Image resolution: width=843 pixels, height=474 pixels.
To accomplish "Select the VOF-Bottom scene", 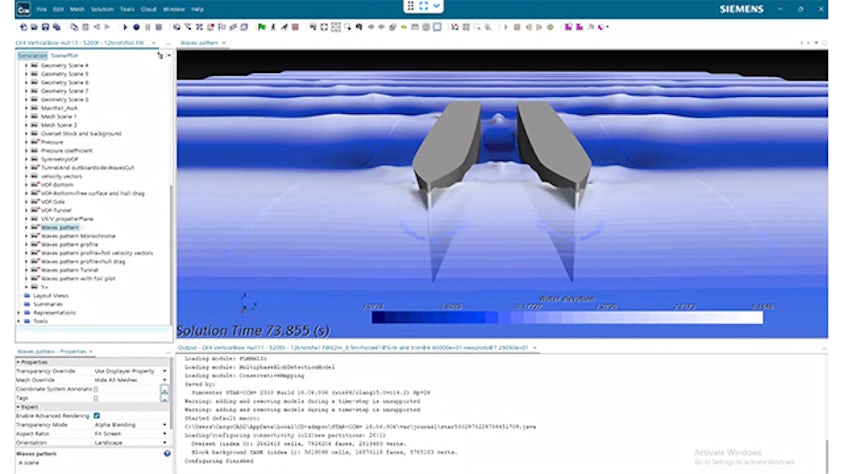I will pos(57,185).
